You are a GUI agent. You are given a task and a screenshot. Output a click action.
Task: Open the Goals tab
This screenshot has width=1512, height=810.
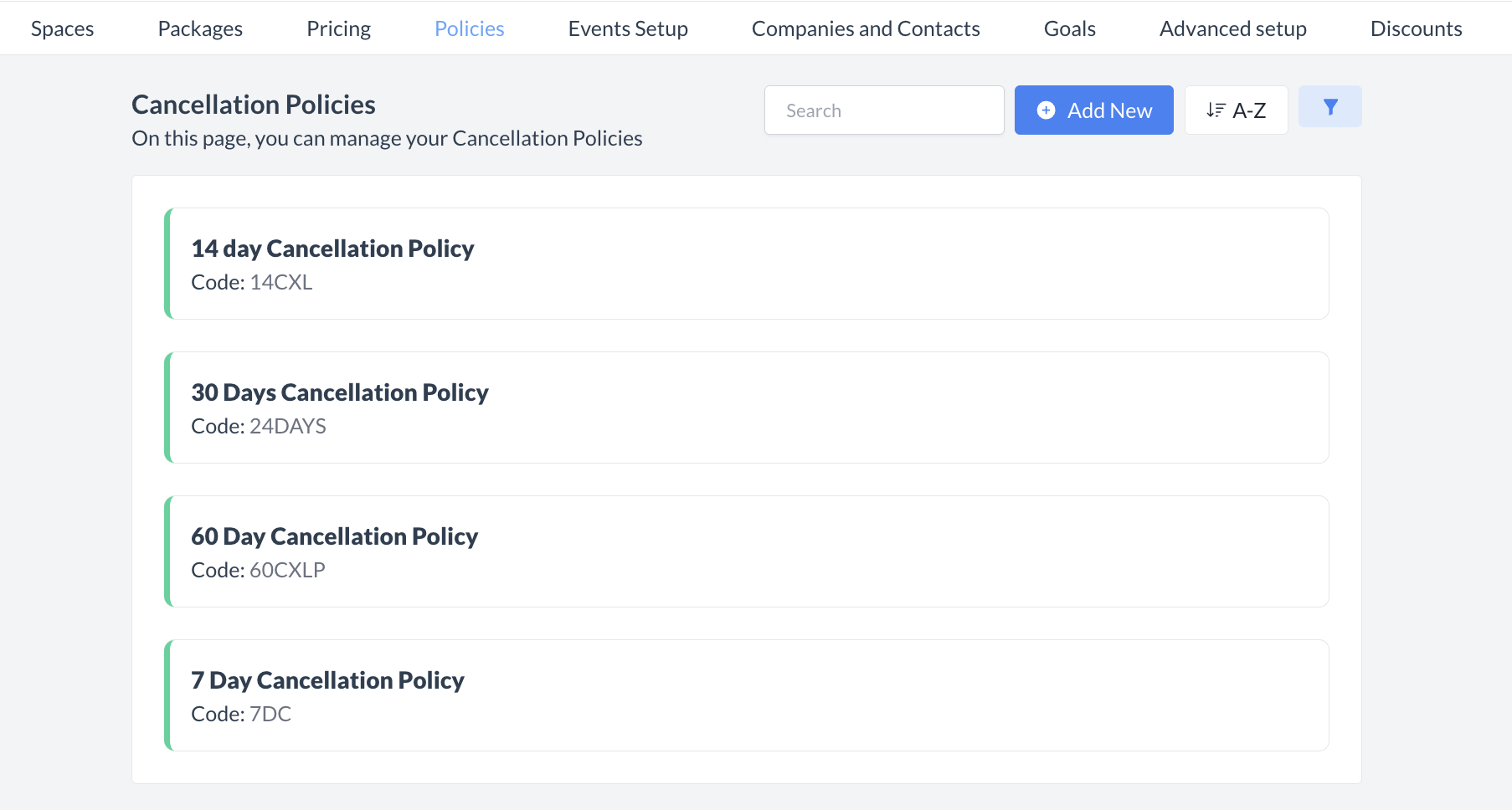1069,28
